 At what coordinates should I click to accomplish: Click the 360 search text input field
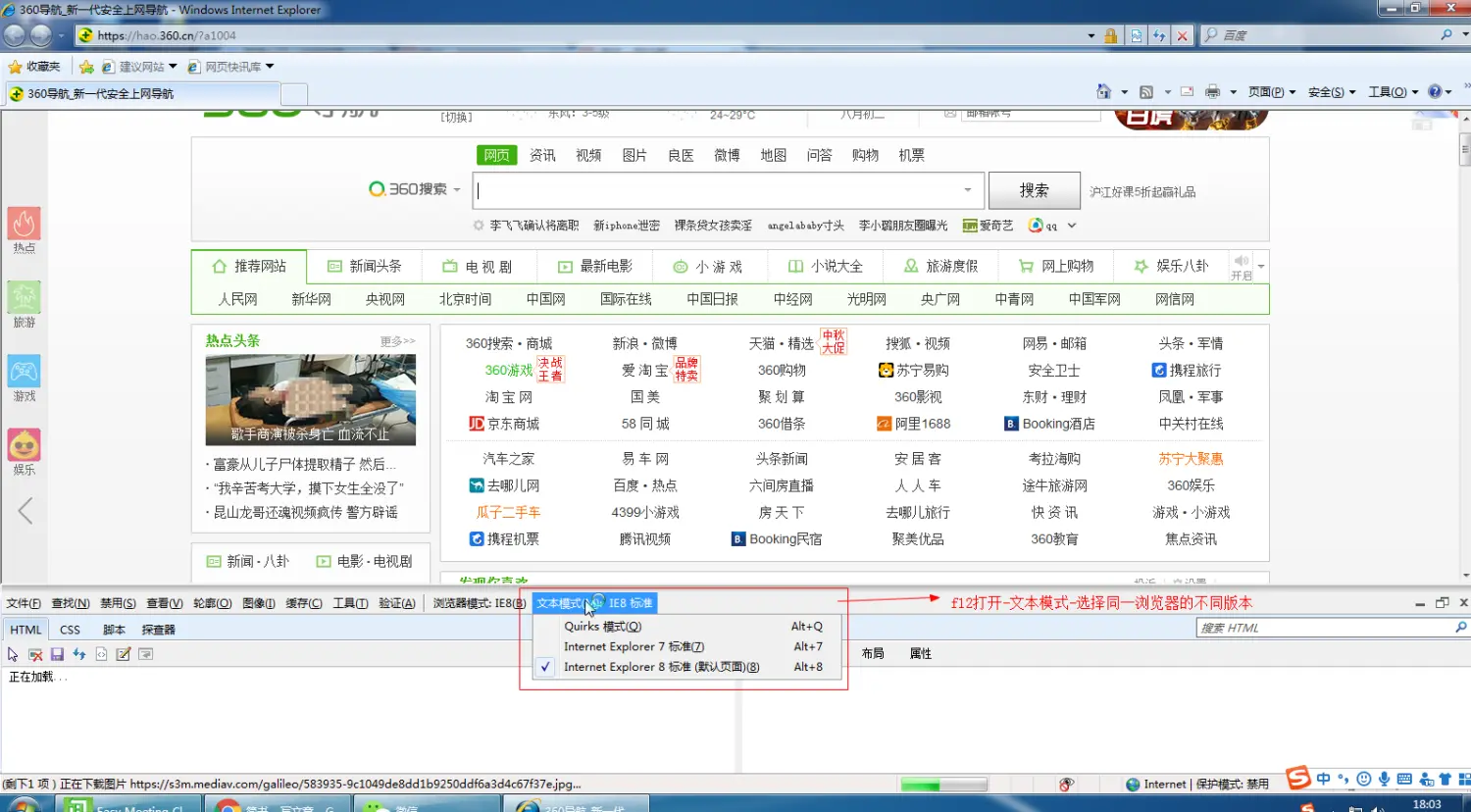(x=730, y=190)
